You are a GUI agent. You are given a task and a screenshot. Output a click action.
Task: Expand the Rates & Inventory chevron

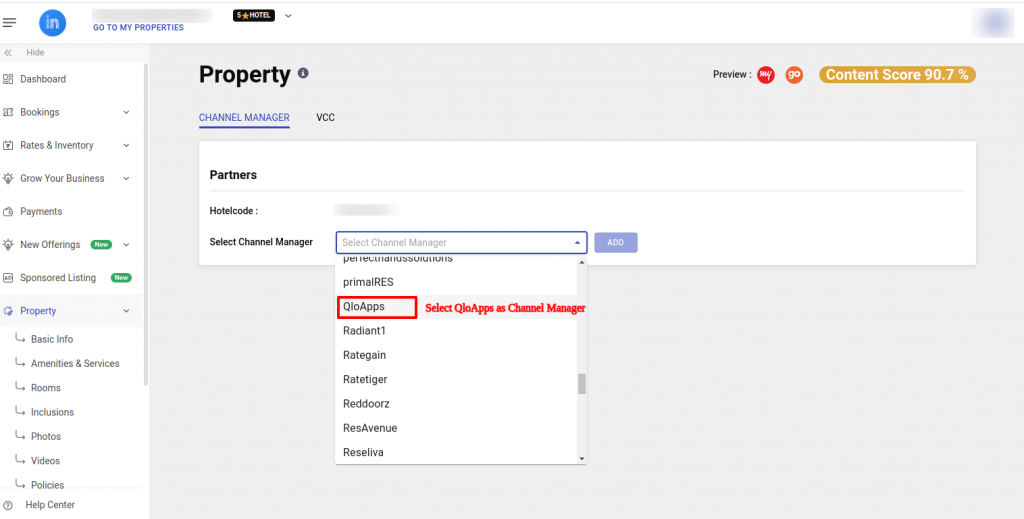[x=127, y=146]
